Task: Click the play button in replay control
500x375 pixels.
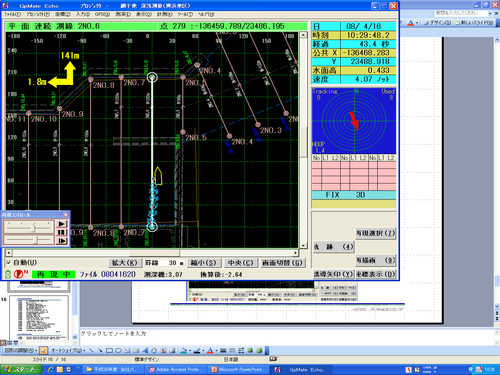Action: click(x=62, y=224)
